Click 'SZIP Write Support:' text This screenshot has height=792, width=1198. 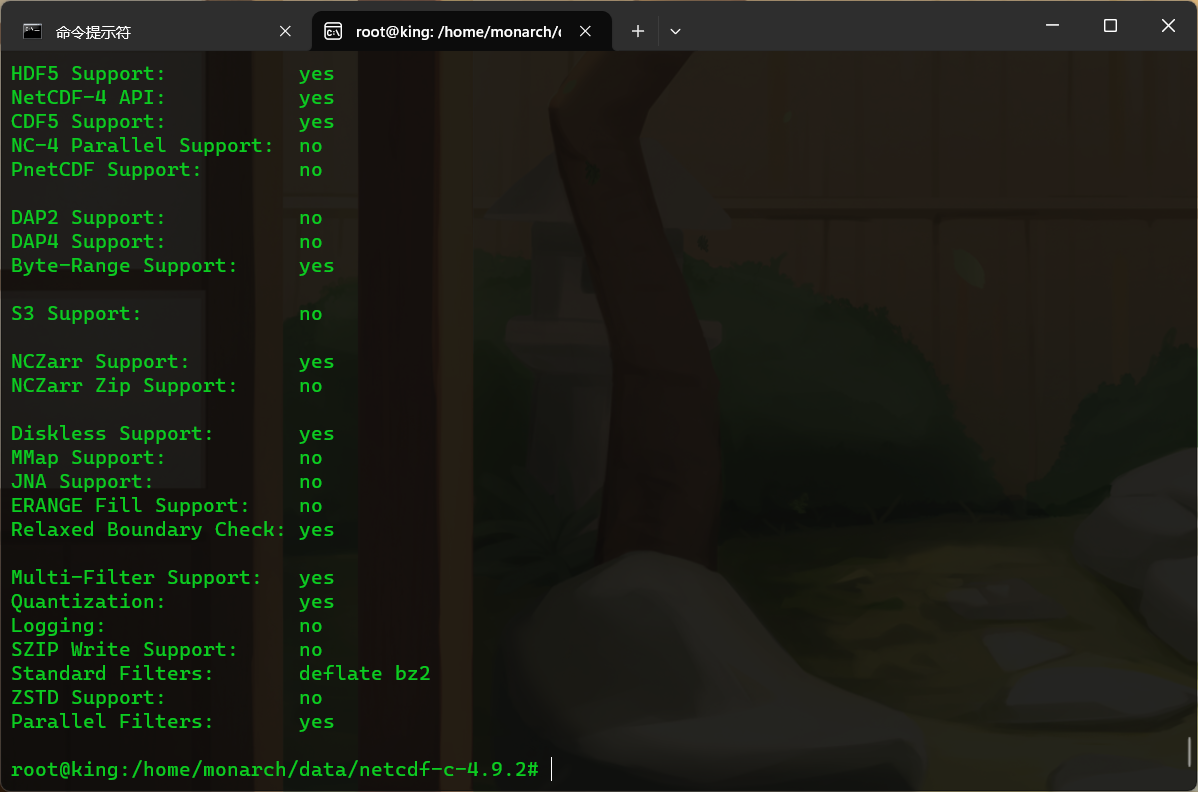point(124,650)
